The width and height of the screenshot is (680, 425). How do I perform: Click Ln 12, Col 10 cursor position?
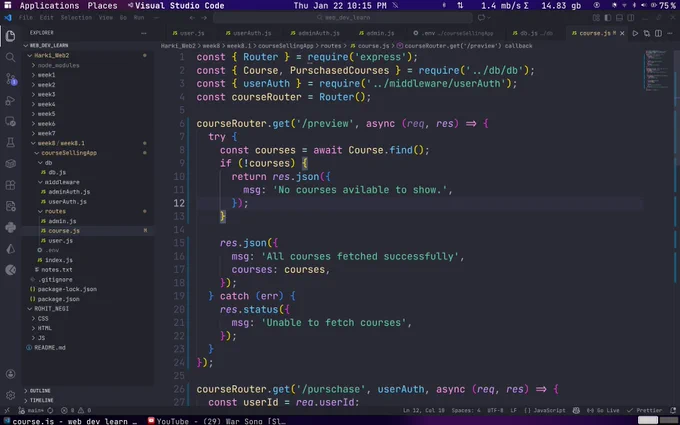(424, 410)
